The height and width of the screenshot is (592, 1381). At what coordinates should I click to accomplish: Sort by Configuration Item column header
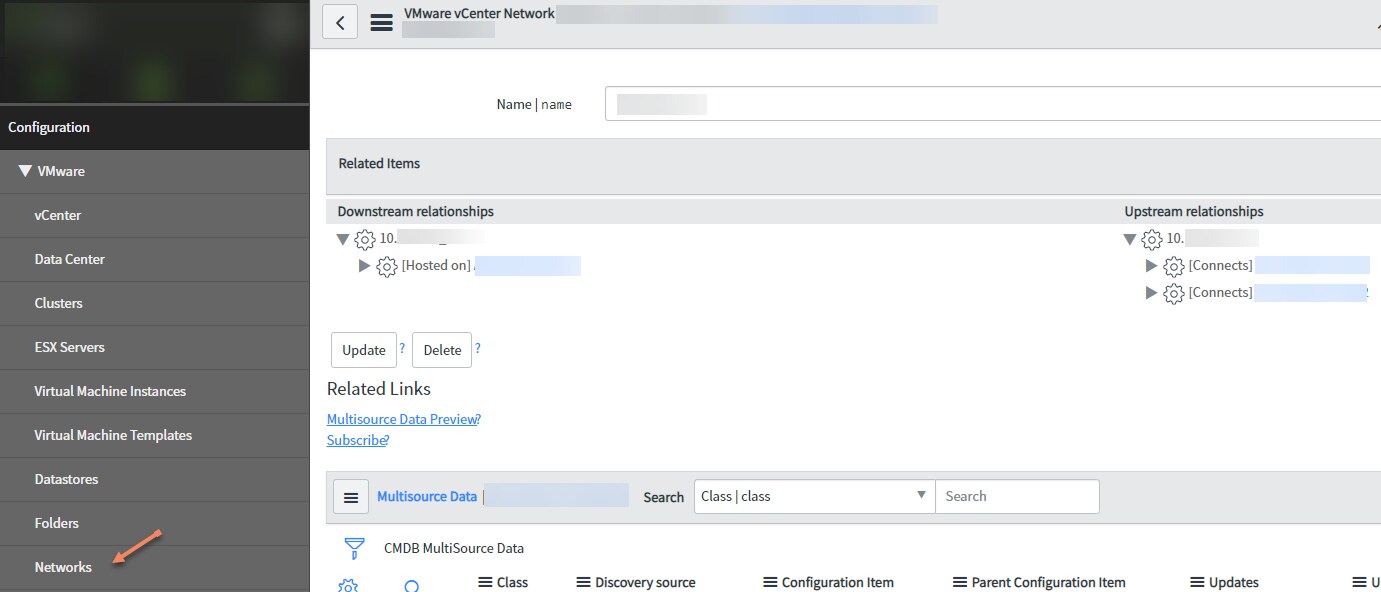[838, 582]
